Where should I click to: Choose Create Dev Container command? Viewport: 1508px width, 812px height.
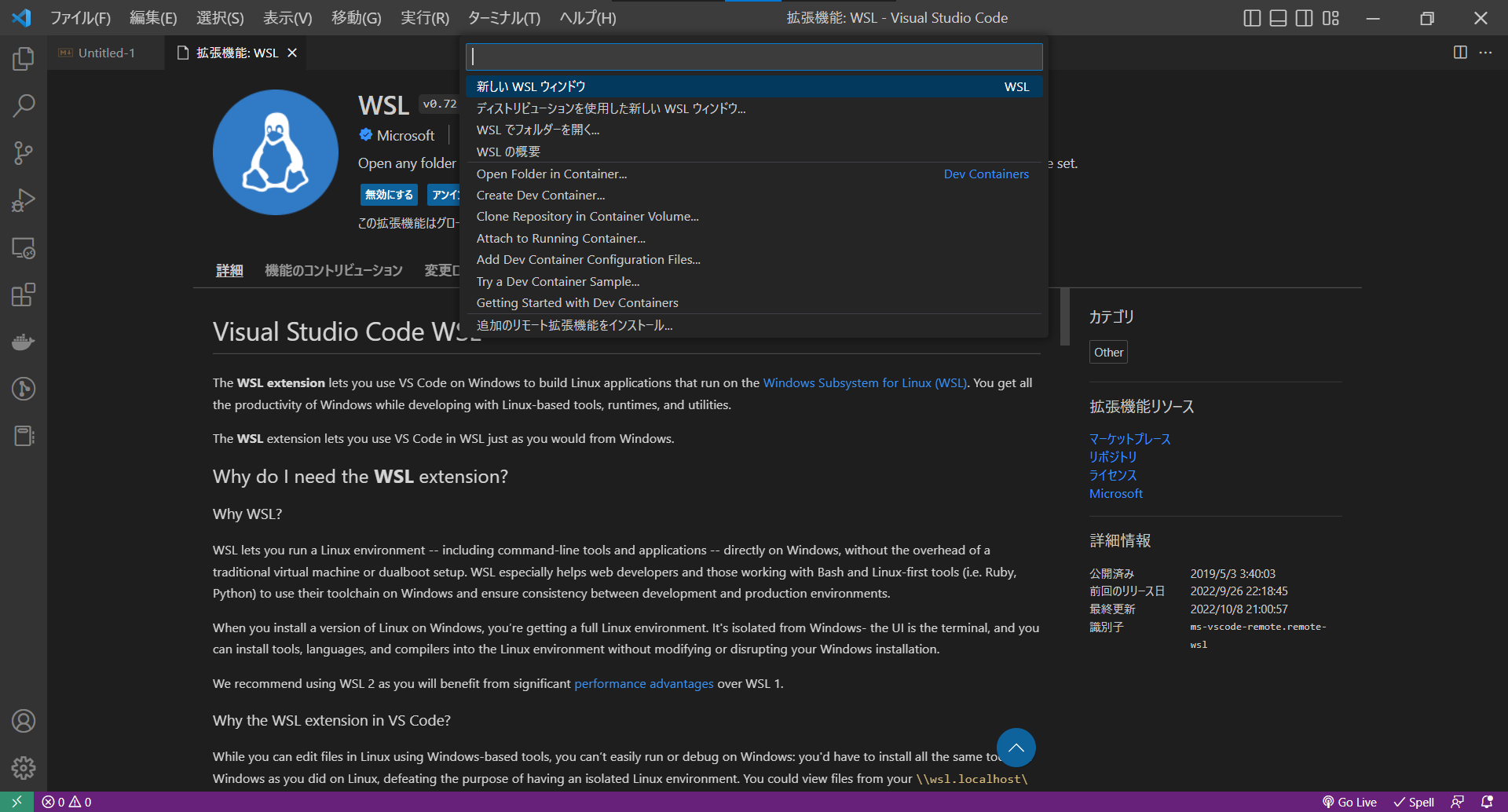click(754, 195)
